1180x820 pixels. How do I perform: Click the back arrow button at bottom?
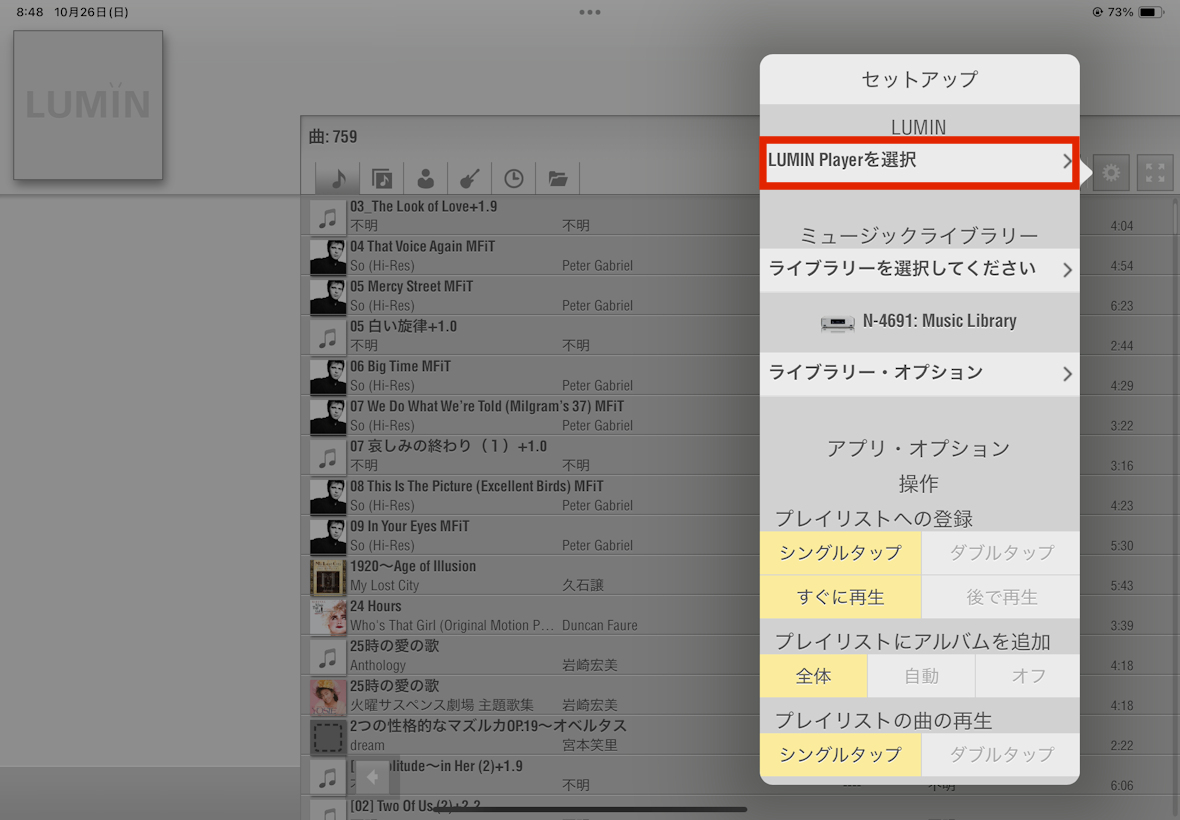(372, 777)
